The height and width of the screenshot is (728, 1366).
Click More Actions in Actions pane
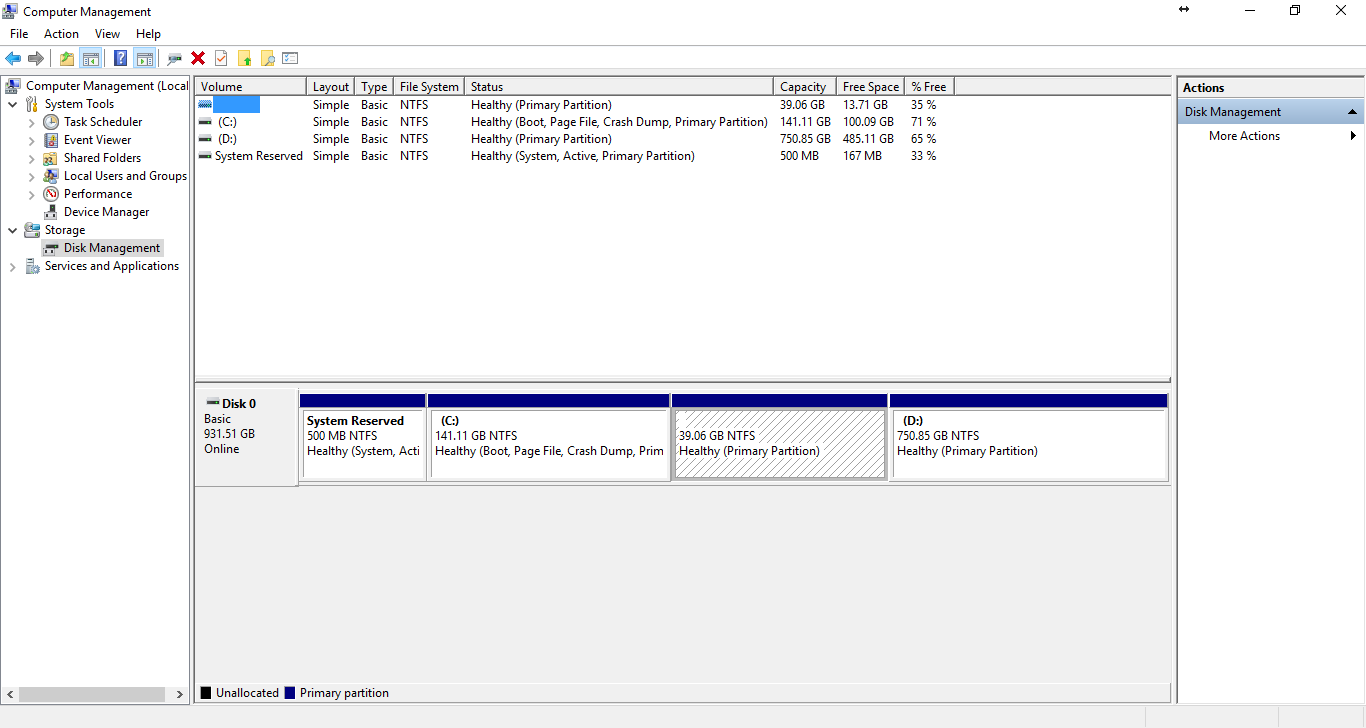1244,136
